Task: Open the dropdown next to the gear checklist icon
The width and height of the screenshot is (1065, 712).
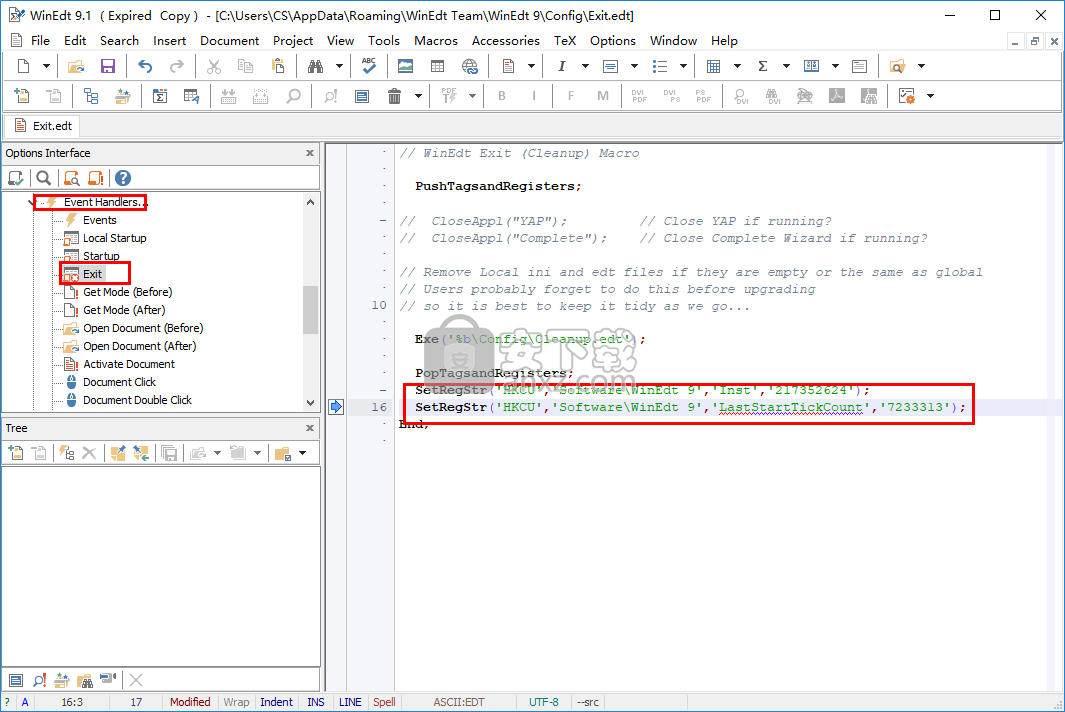Action: click(x=931, y=96)
